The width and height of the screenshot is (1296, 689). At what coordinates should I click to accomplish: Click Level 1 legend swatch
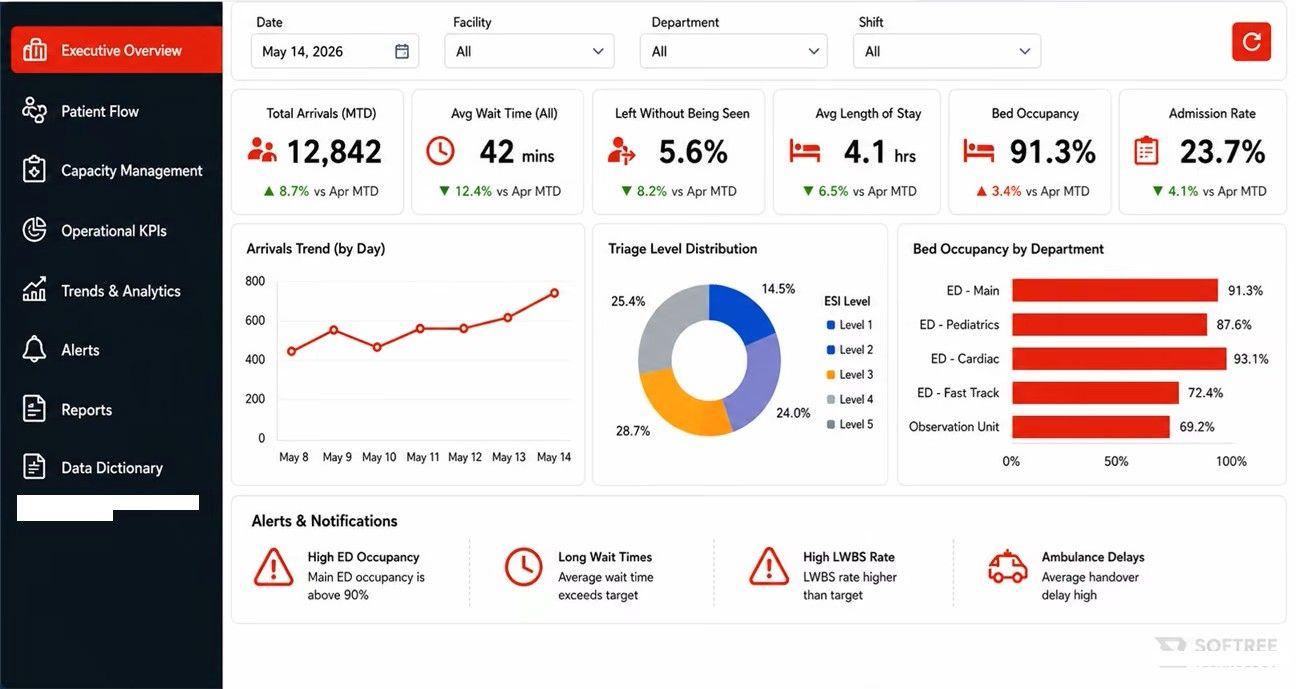(830, 325)
